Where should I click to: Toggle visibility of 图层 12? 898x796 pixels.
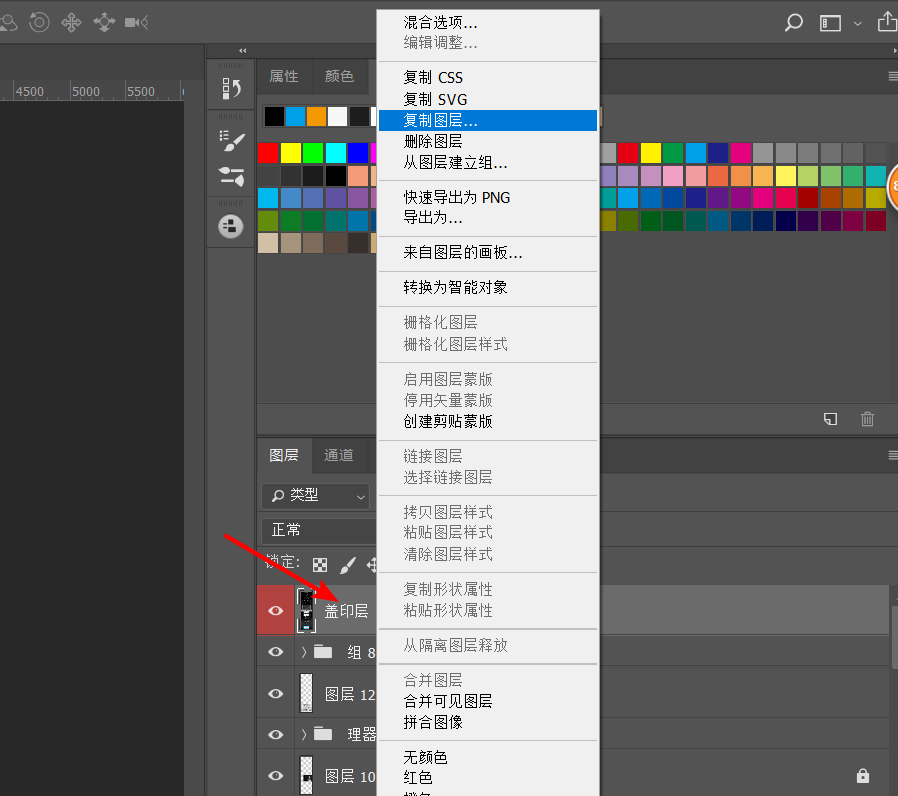pos(275,693)
